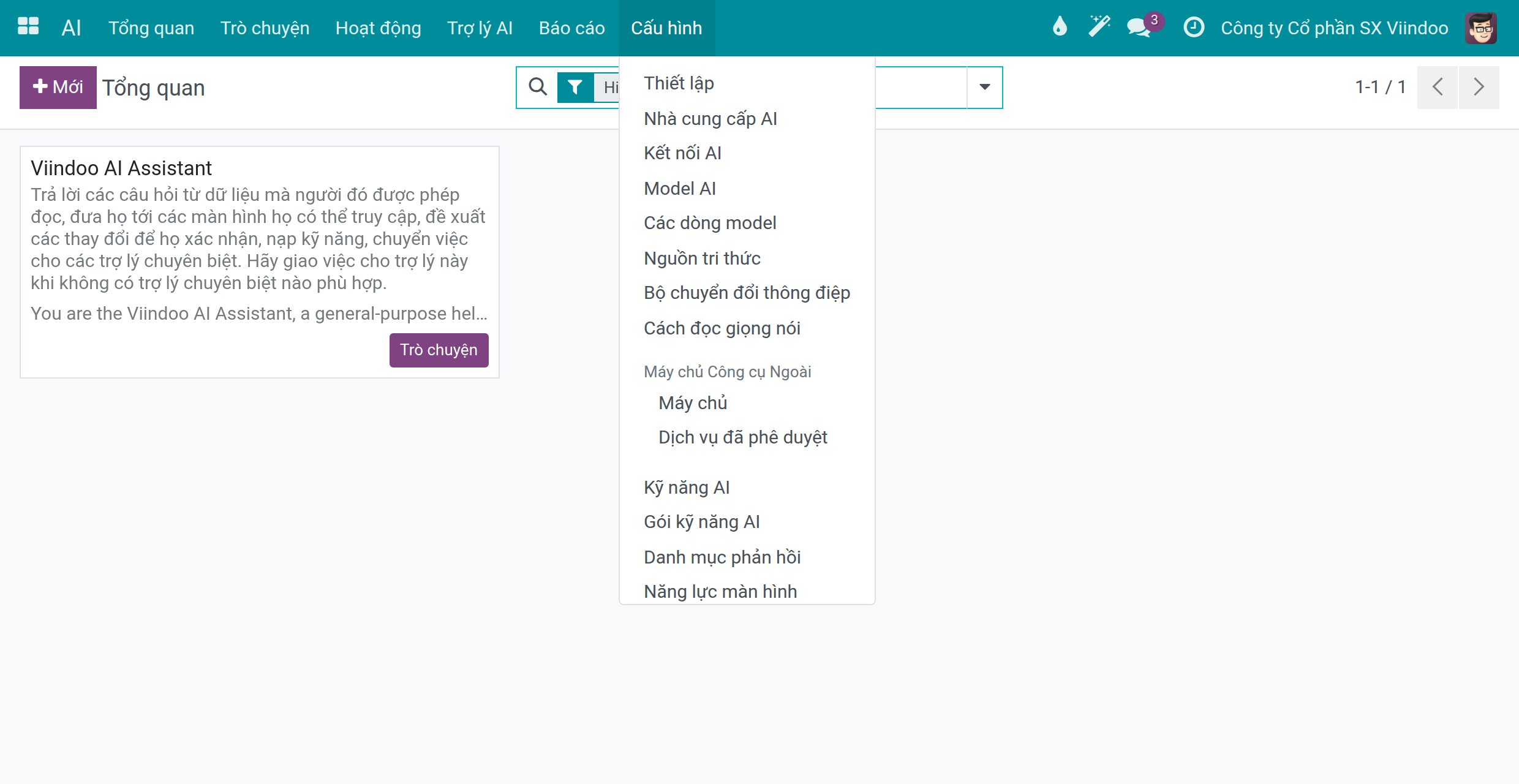Open the Trợ lý AI menu
Viewport: 1519px width, 784px height.
coord(480,28)
